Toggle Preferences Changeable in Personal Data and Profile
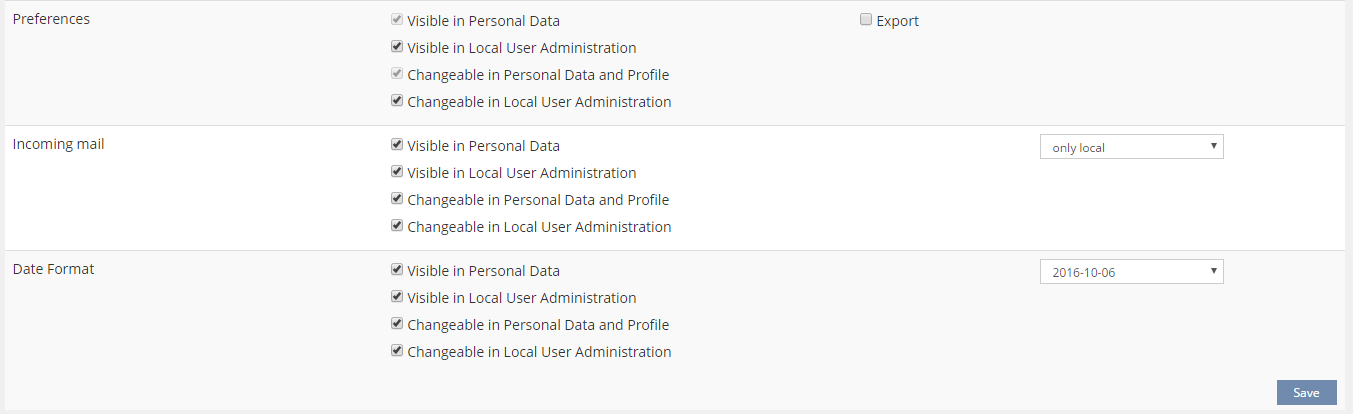Viewport: 1353px width, 414px height. click(397, 74)
